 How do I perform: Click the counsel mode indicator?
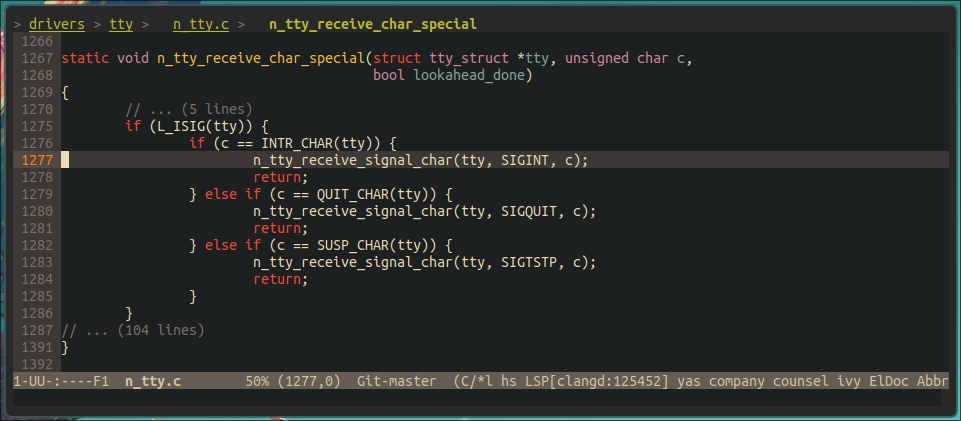tap(805, 381)
